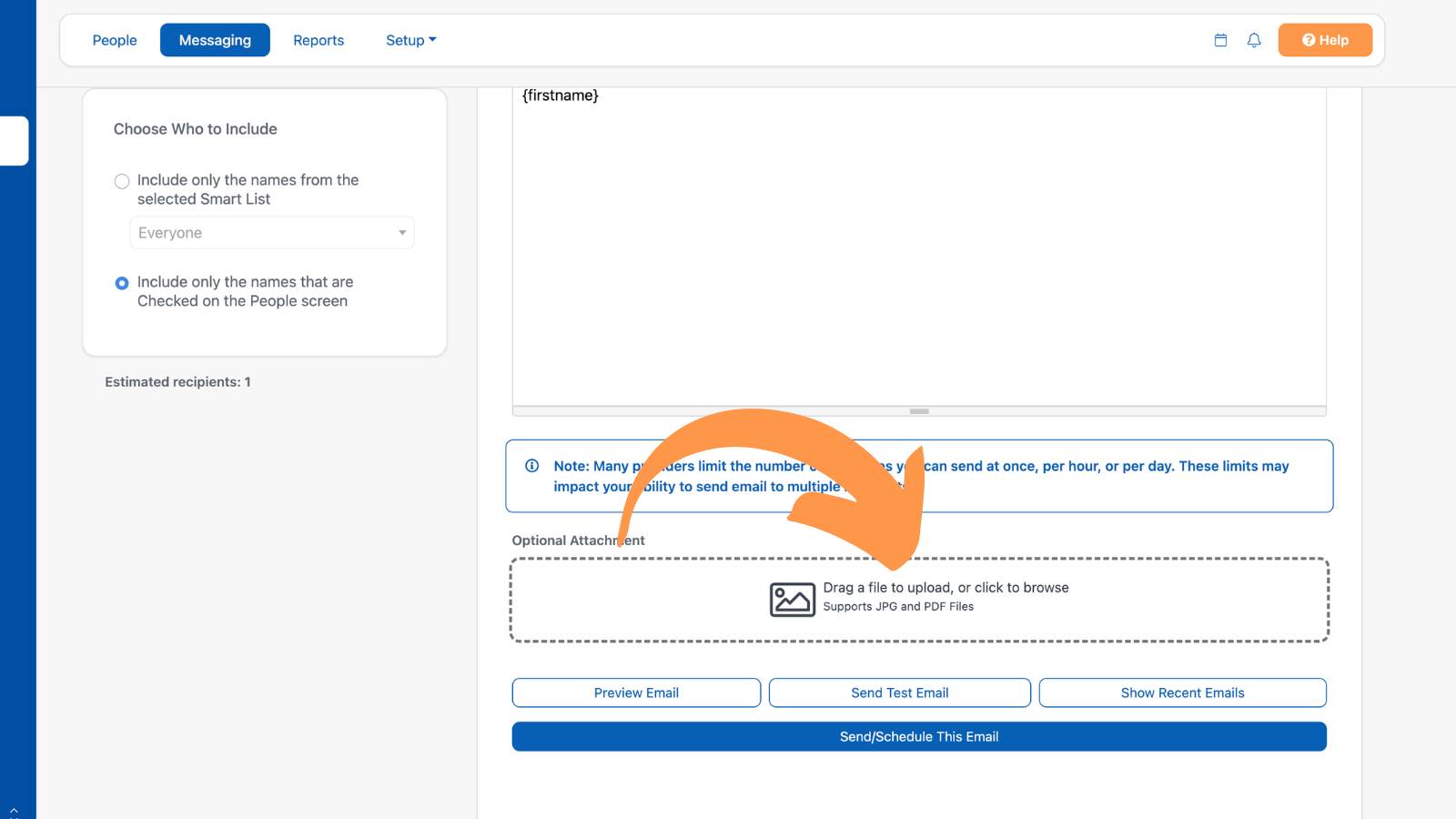Open notifications bell icon
This screenshot has width=1456, height=819.
1254,40
